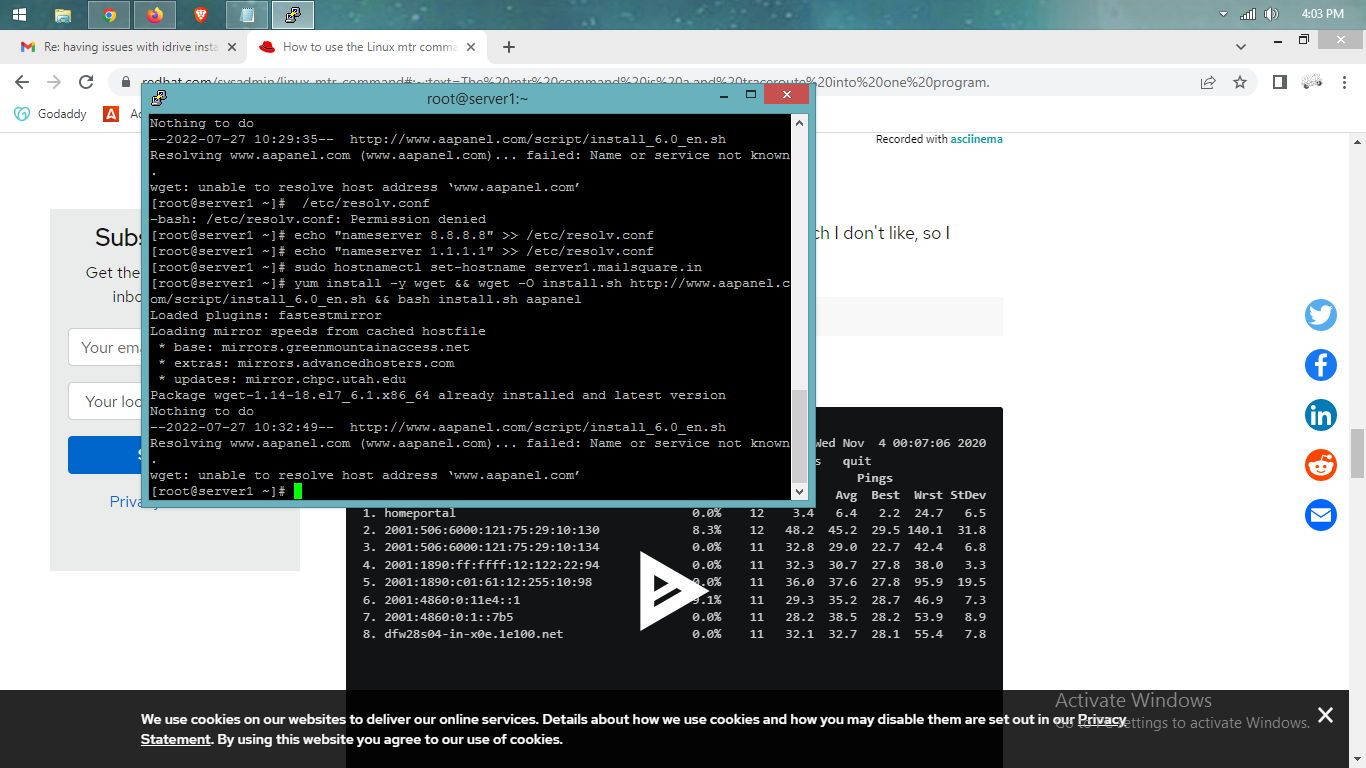
Task: Bookmark this page with the star
Action: click(x=1240, y=82)
